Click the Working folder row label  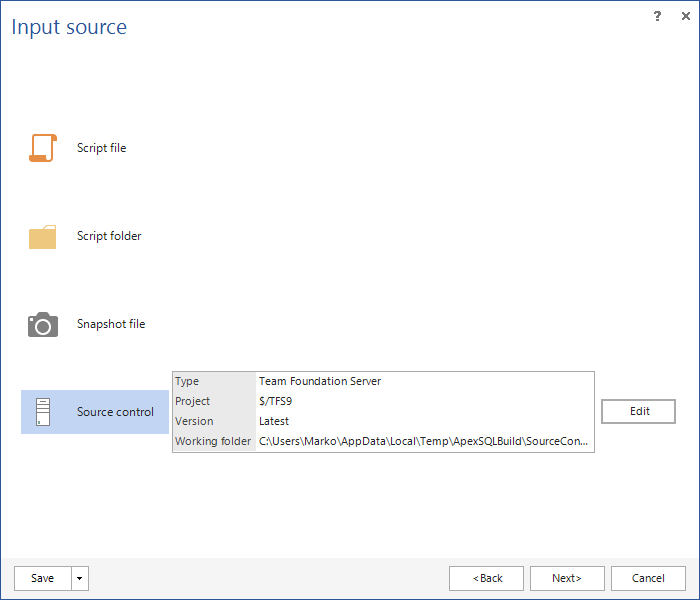pos(213,441)
